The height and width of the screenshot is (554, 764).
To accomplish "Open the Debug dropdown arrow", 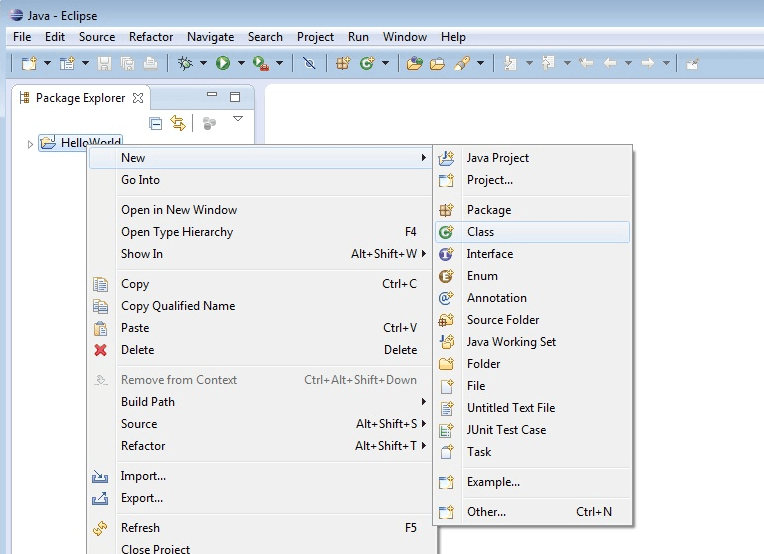I will 203,63.
